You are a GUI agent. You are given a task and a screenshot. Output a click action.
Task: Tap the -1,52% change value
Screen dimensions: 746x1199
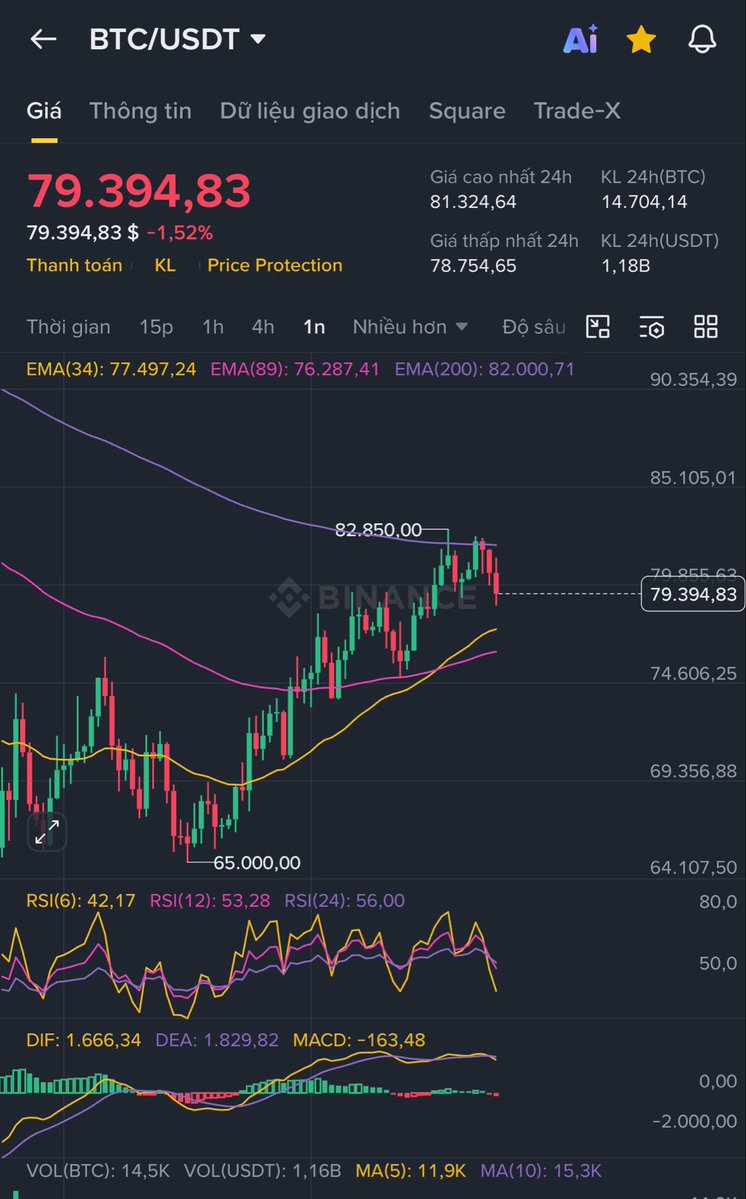180,232
